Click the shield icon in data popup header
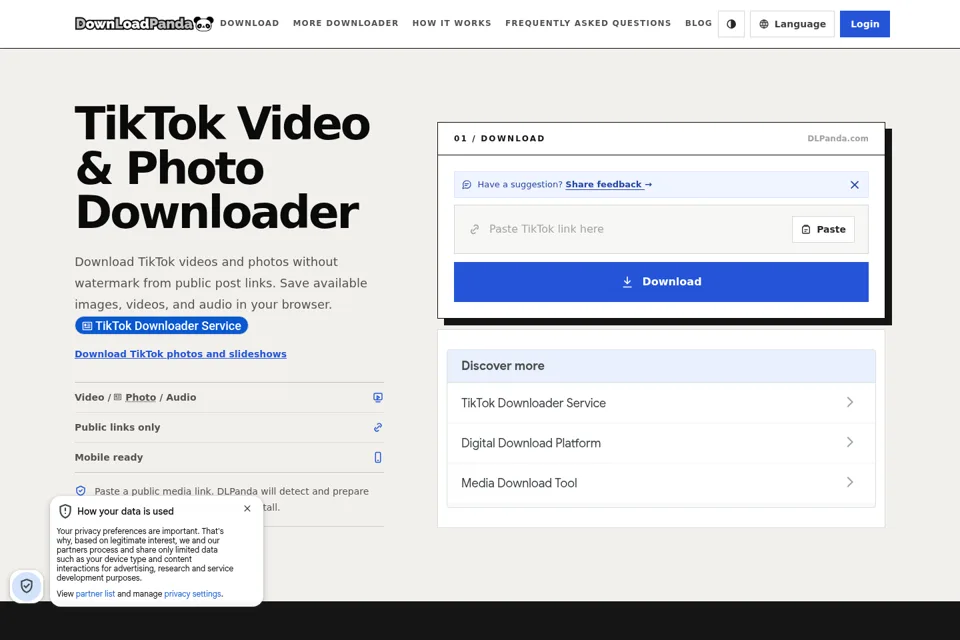Image resolution: width=960 pixels, height=640 pixels. click(66, 511)
